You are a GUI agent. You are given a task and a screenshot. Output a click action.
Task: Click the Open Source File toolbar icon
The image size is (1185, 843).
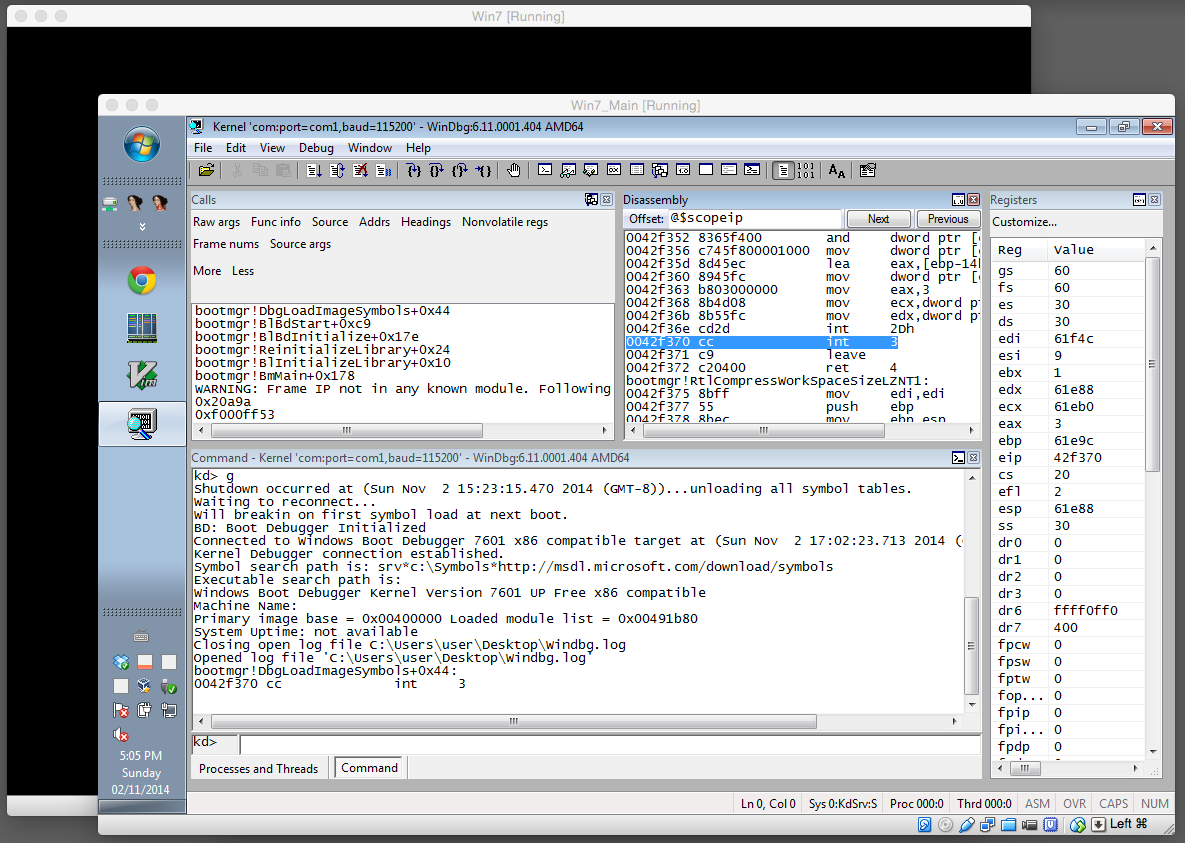pos(206,170)
